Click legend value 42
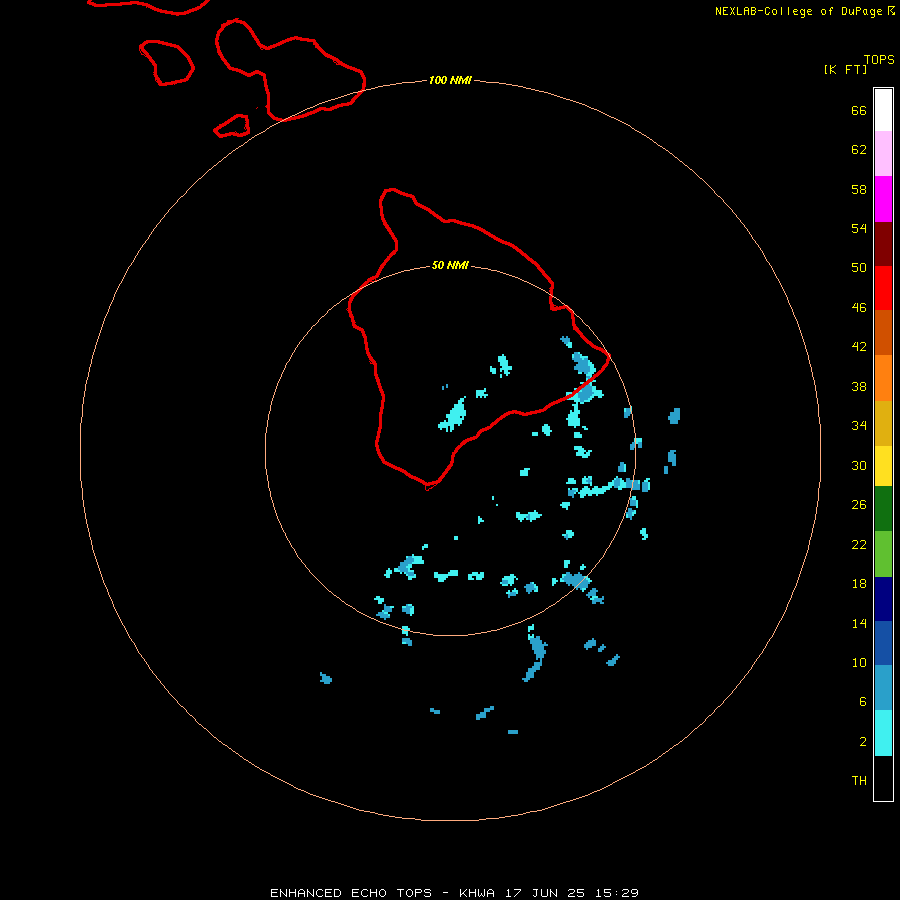Screen dimensions: 900x900 tap(859, 346)
